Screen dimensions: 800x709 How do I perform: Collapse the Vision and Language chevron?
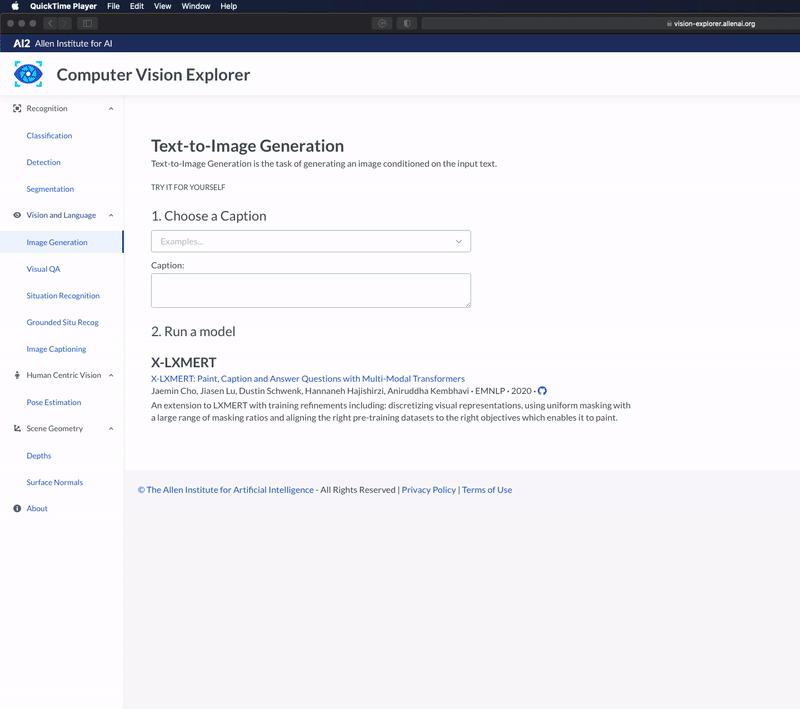point(111,215)
